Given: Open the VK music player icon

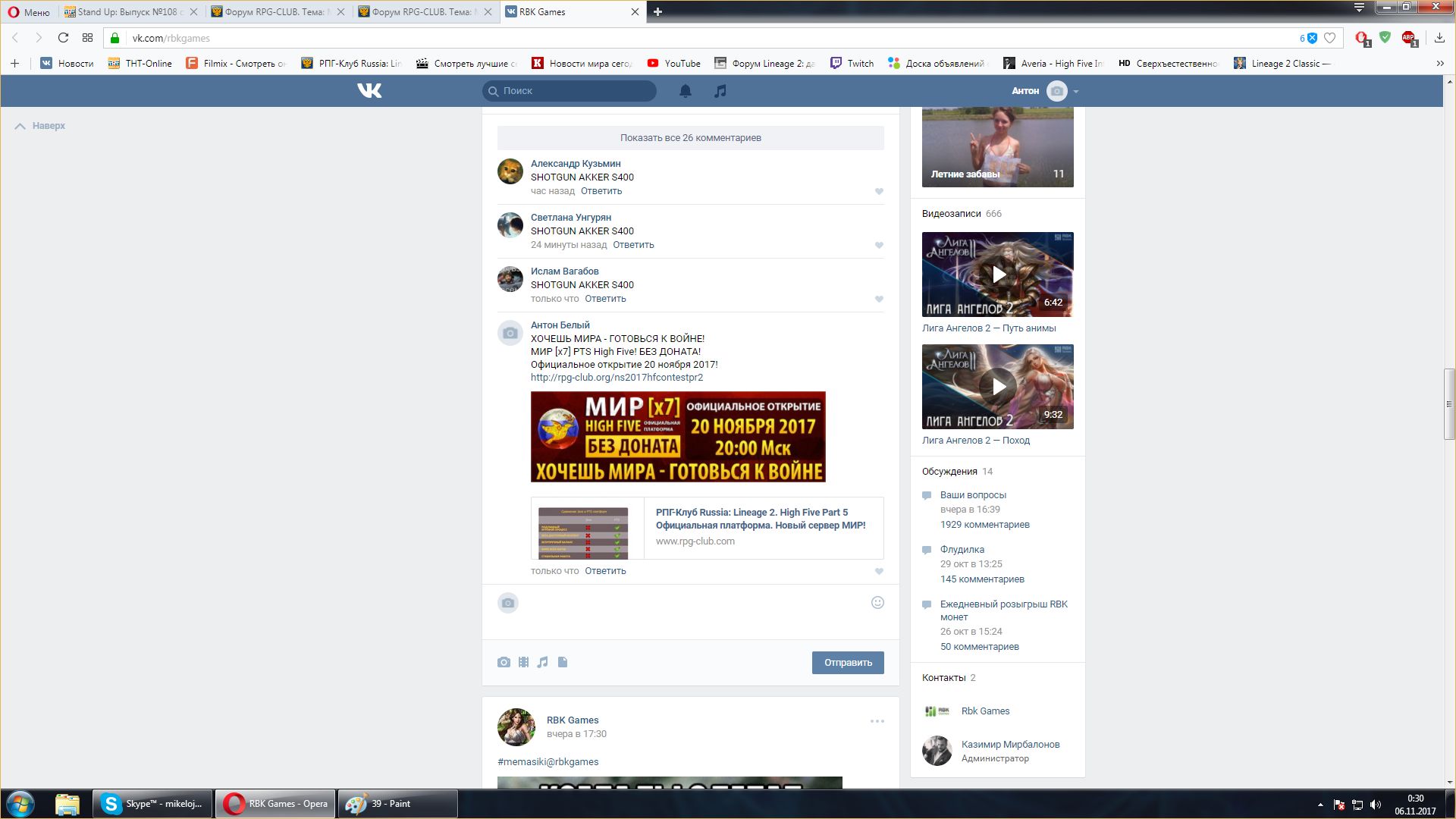Looking at the screenshot, I should pos(720,91).
